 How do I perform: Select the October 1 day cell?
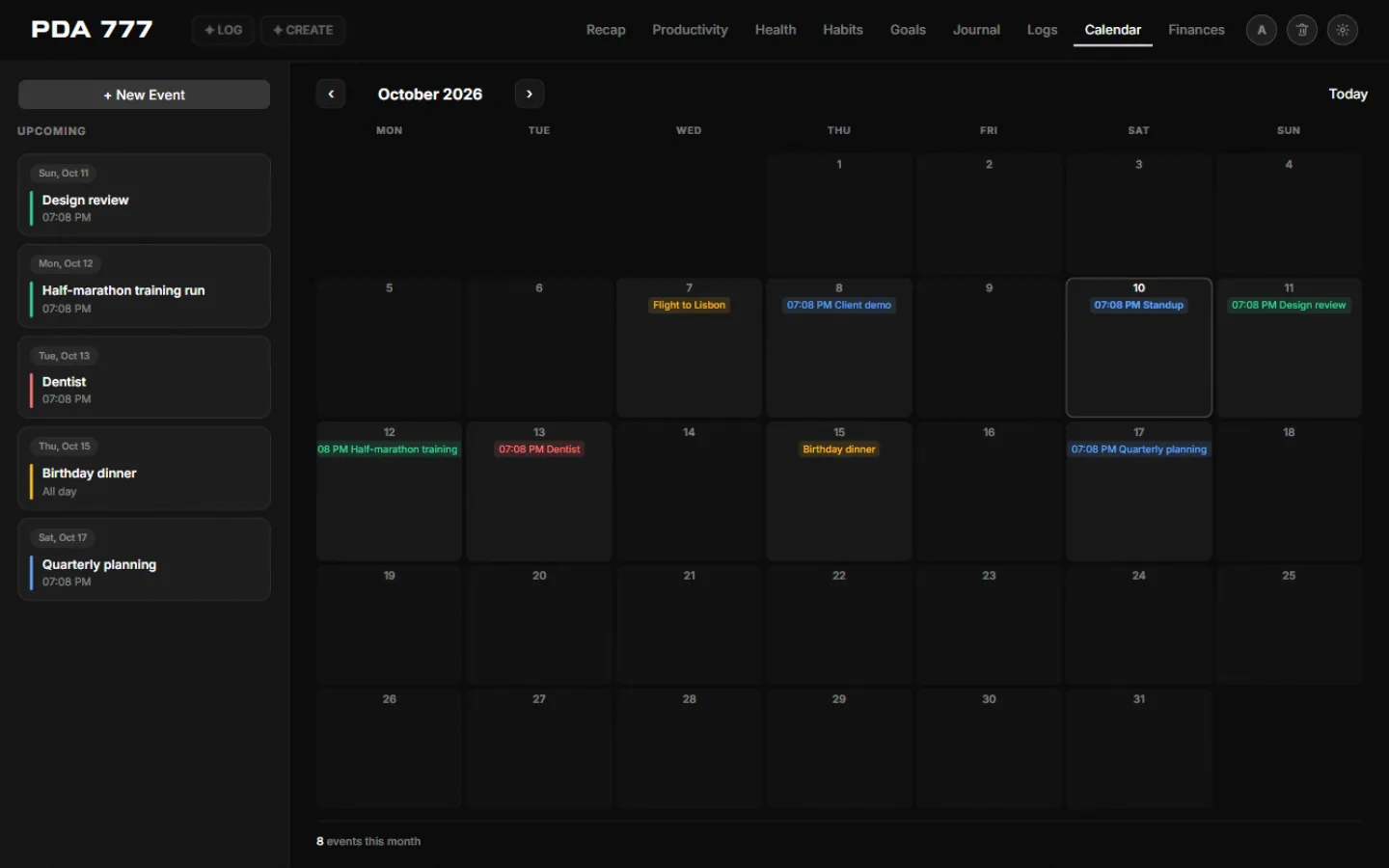(x=839, y=214)
